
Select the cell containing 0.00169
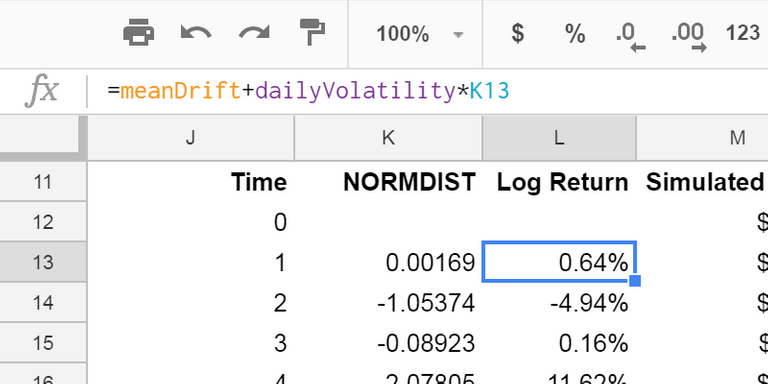pos(388,263)
